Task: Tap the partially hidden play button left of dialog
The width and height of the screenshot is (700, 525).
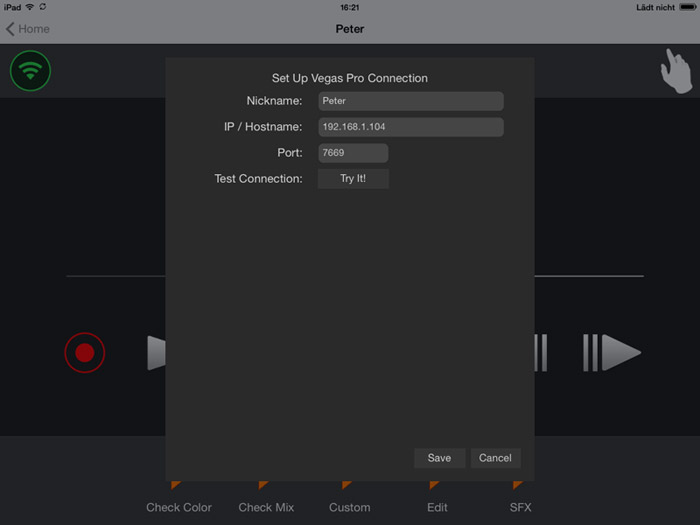Action: pos(156,353)
